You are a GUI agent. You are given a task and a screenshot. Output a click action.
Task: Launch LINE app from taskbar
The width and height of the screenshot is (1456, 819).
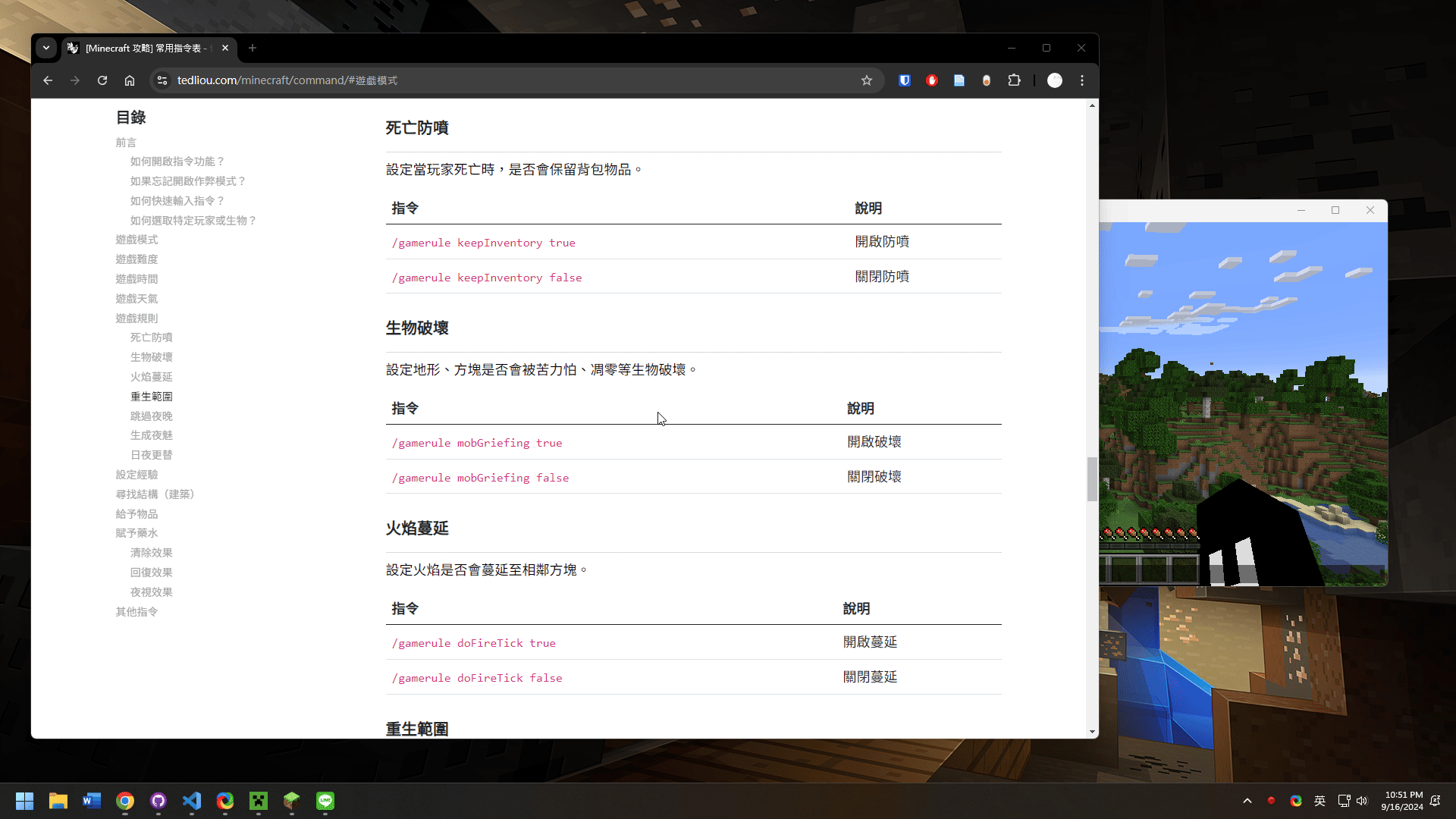[x=325, y=801]
